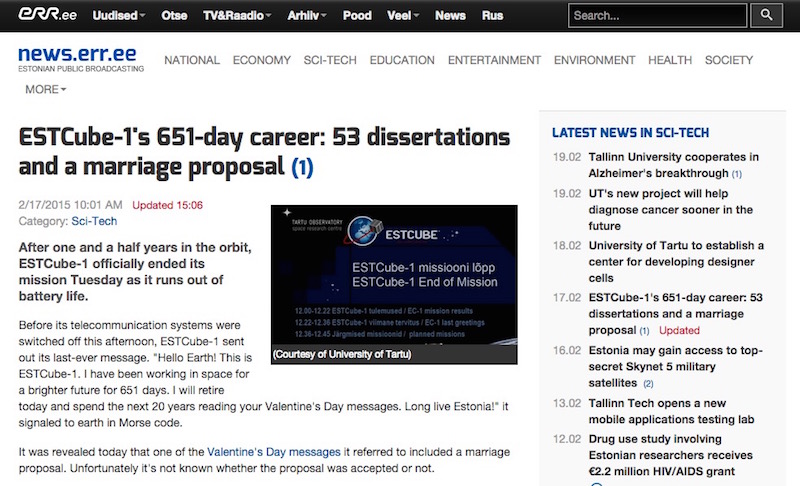
Task: Open comments count next to headline
Action: pos(302,167)
